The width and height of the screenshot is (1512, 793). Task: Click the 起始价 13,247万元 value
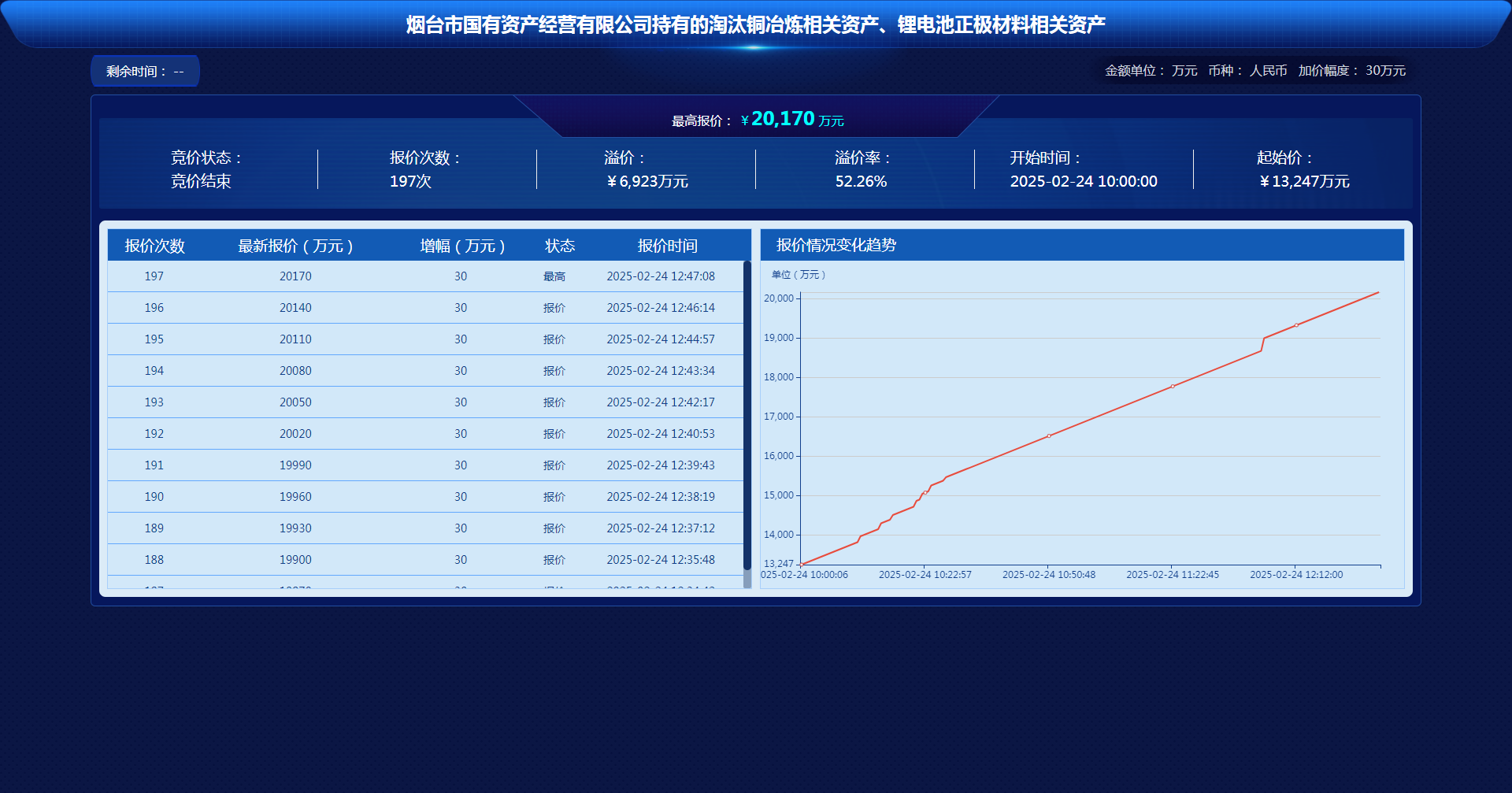pos(1304,182)
